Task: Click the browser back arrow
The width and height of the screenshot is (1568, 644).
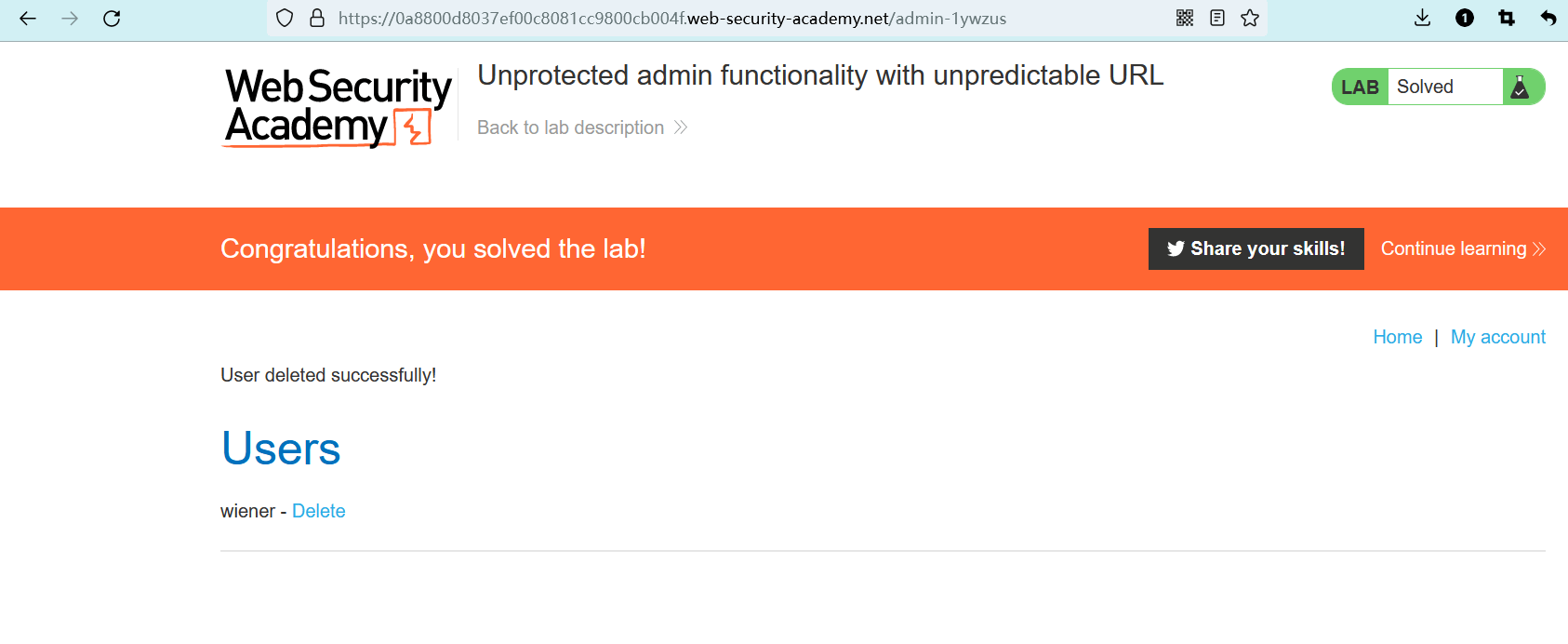Action: click(x=28, y=19)
